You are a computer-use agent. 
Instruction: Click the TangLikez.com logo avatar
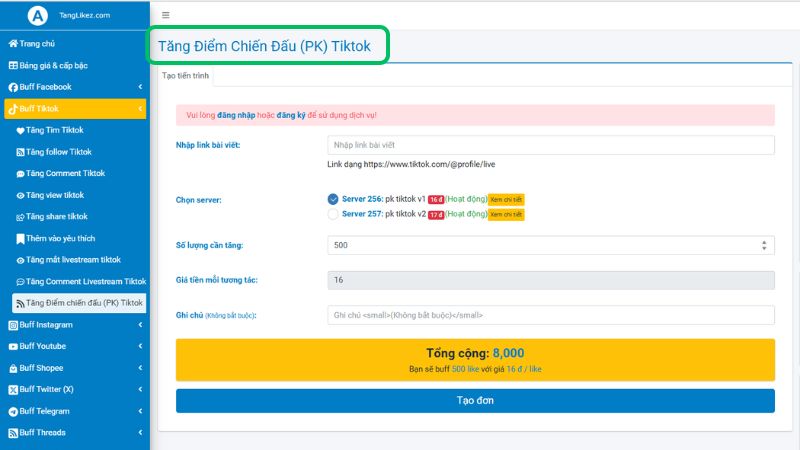[x=37, y=15]
